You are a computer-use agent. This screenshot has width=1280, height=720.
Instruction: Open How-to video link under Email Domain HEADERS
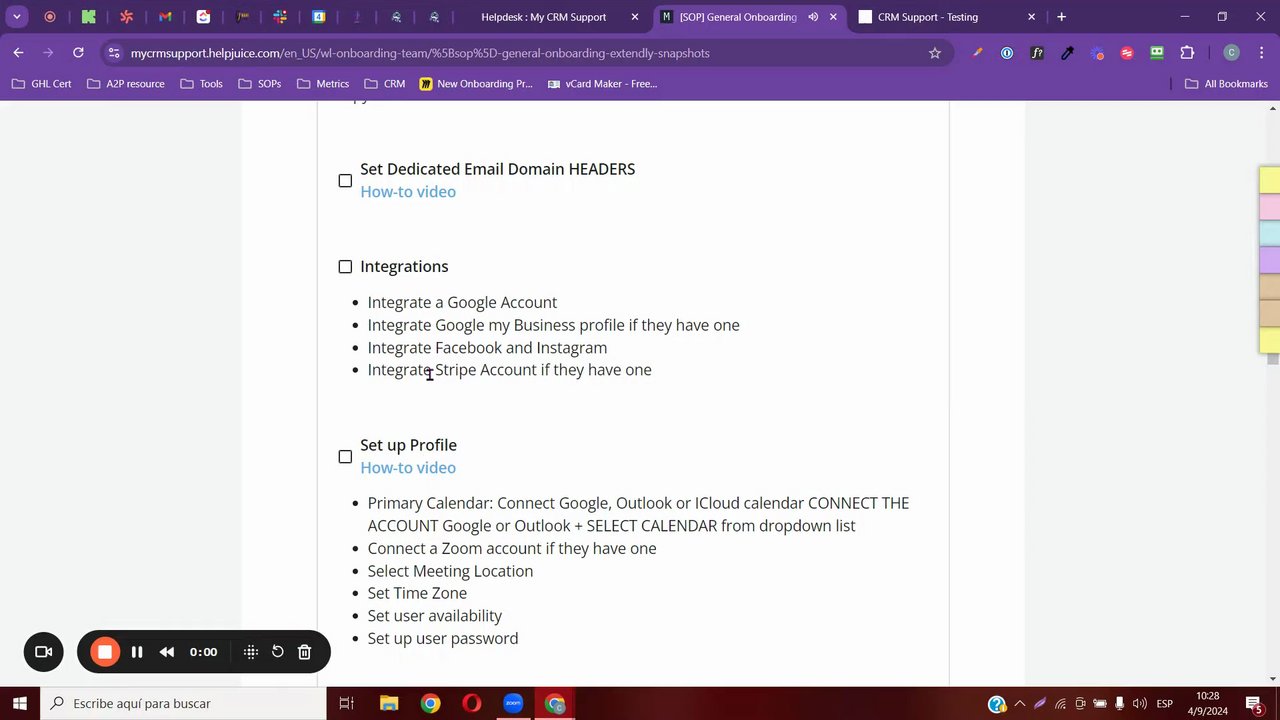(x=408, y=192)
